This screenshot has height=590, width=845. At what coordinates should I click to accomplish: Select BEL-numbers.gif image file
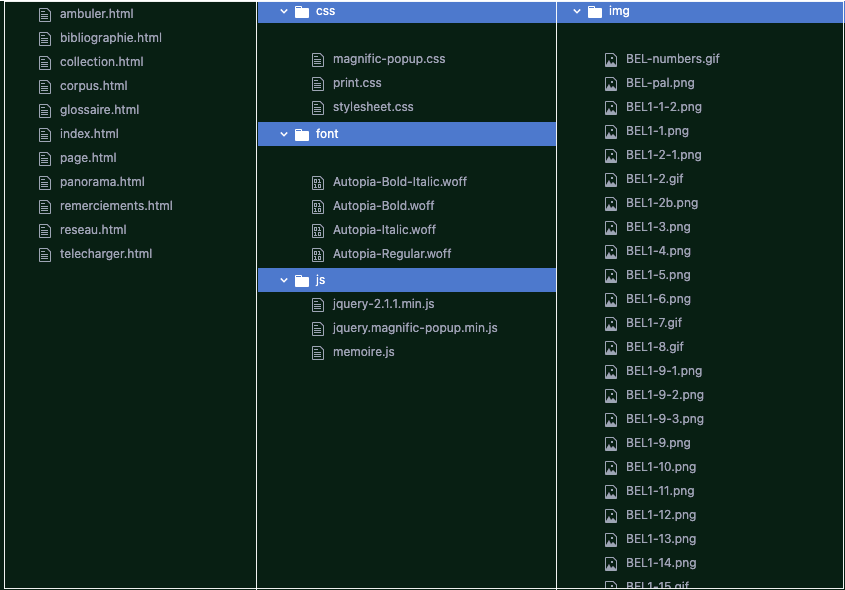(672, 59)
